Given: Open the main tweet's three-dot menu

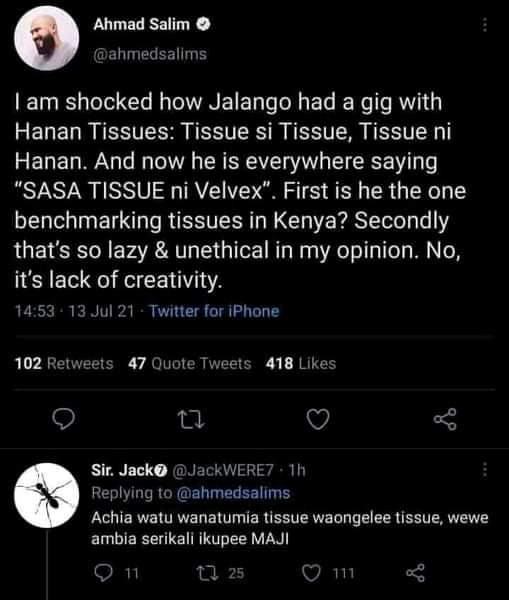Looking at the screenshot, I should pyautogui.click(x=485, y=24).
